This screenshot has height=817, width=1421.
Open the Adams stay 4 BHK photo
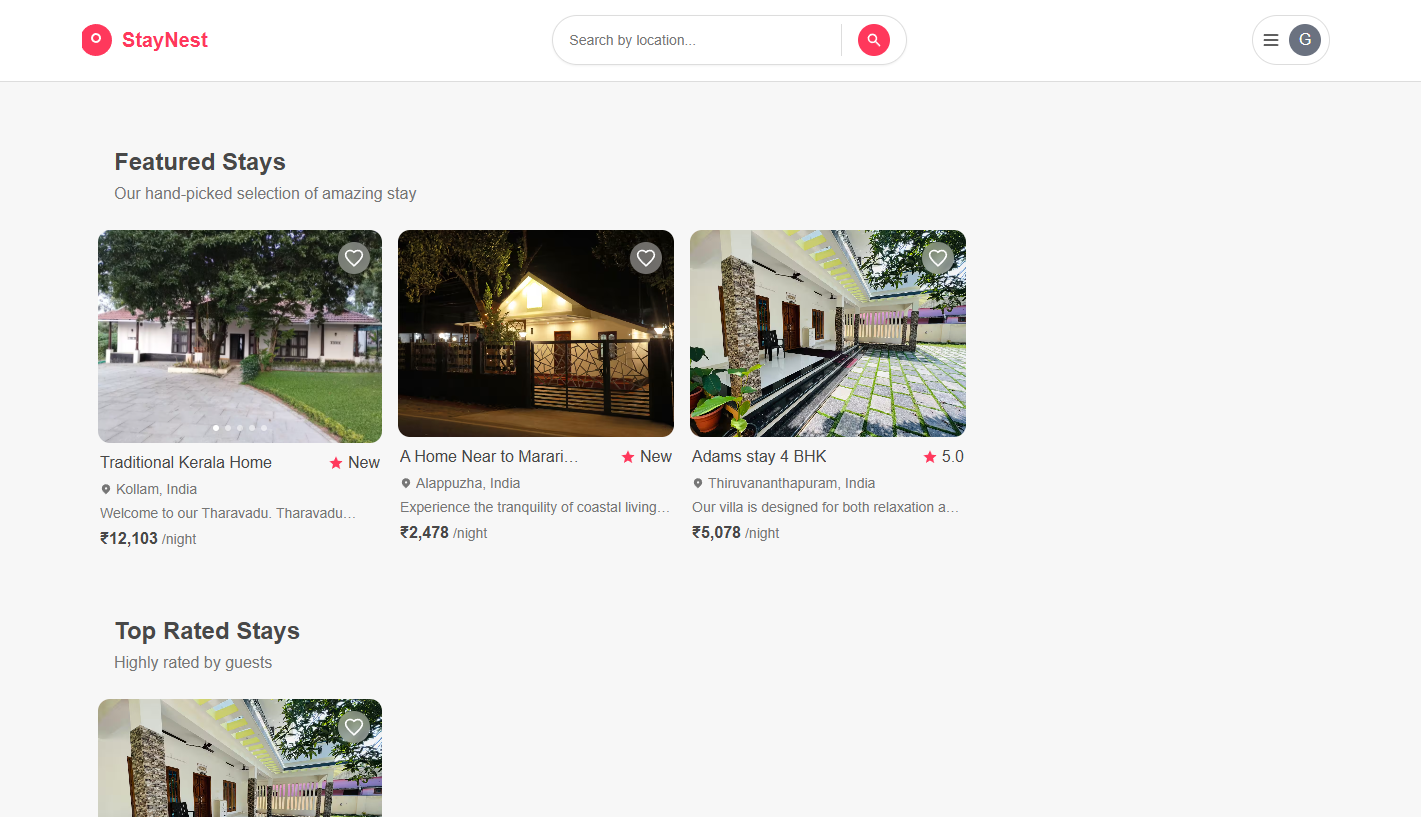coord(828,333)
